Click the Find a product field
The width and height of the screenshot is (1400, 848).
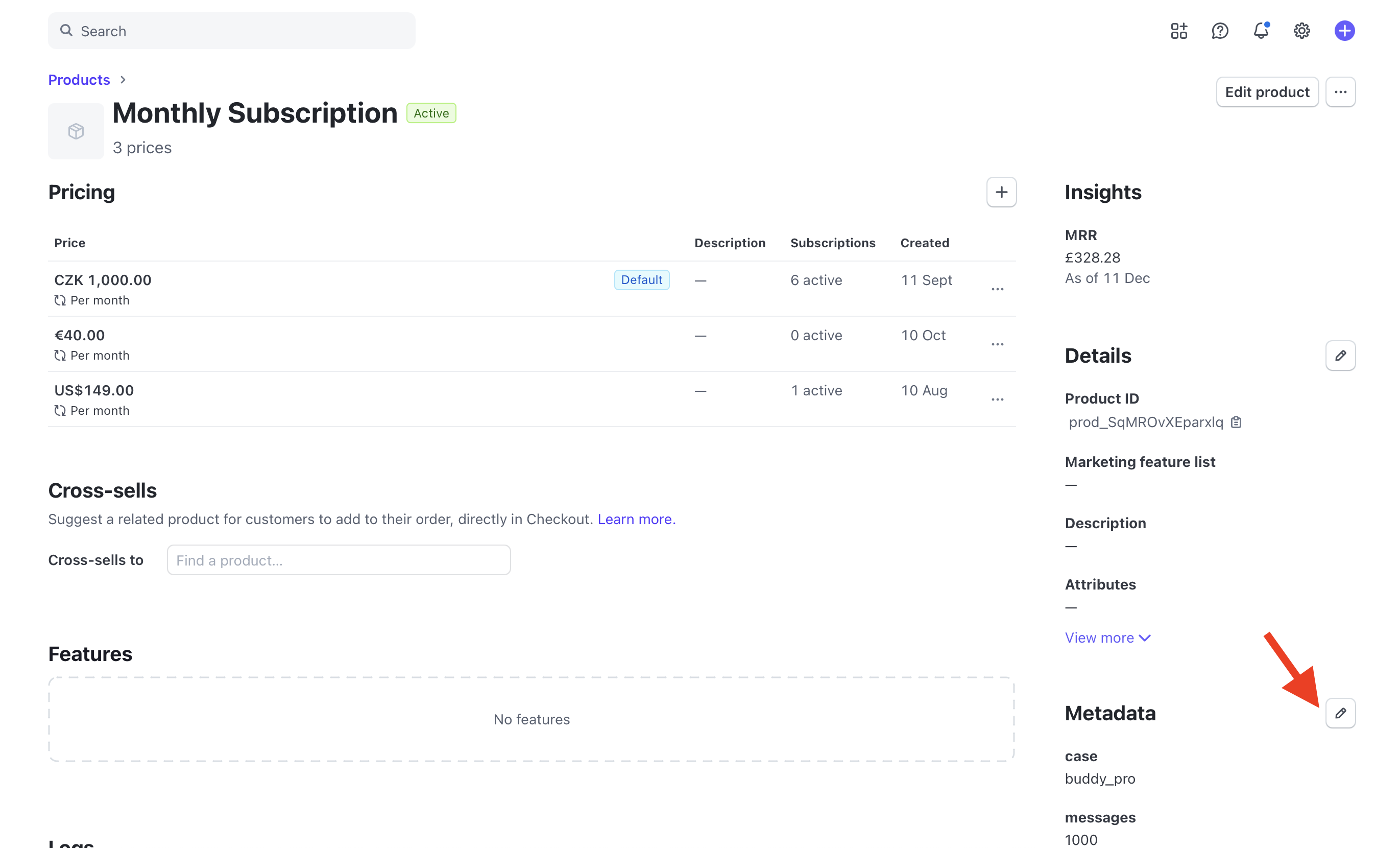point(339,560)
